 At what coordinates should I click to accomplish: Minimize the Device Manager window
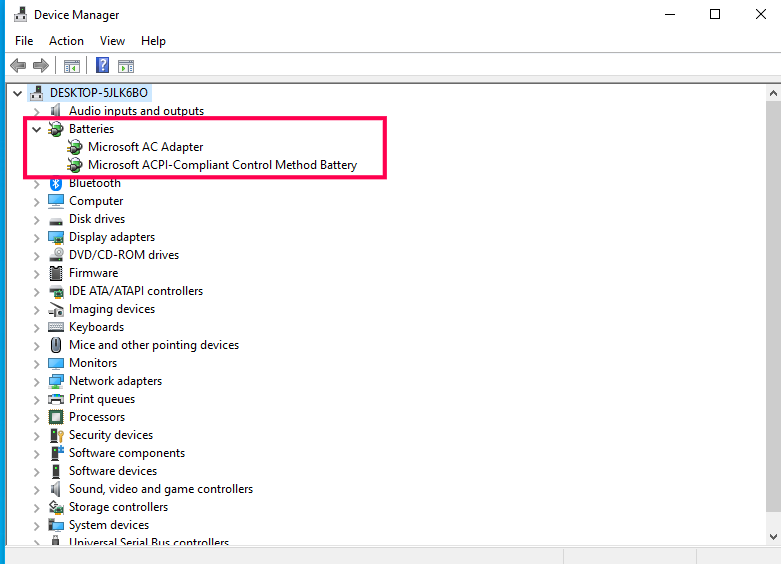point(670,14)
